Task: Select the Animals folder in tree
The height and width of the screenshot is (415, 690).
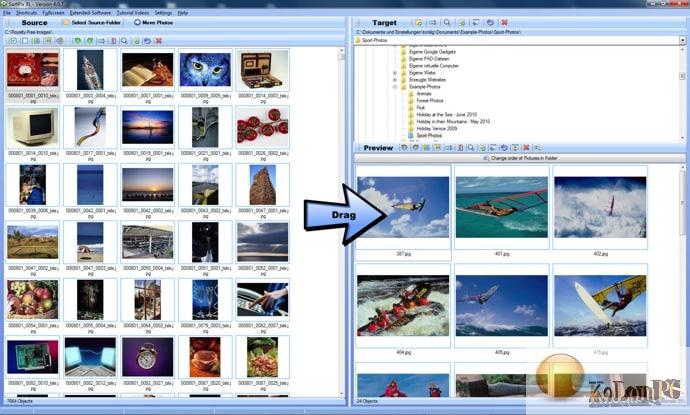Action: point(424,94)
